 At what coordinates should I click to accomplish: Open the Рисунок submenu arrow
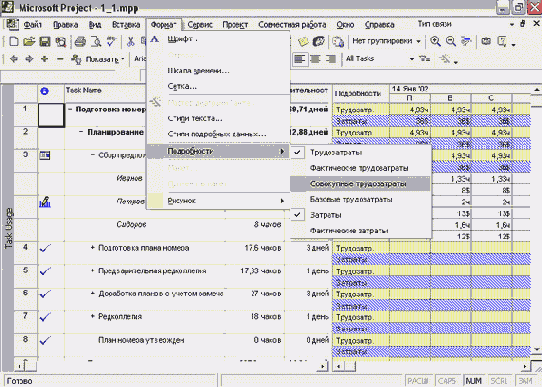[x=282, y=201]
